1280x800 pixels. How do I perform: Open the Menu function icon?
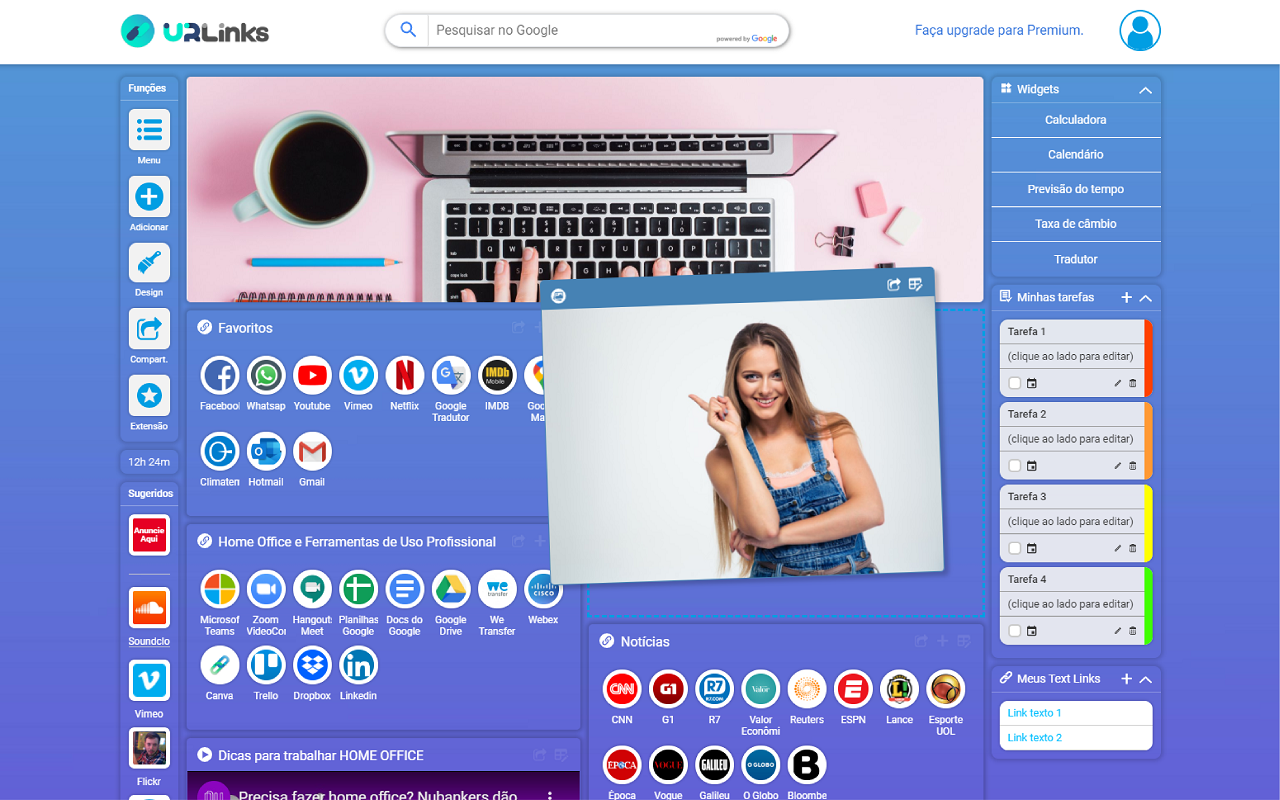[149, 130]
